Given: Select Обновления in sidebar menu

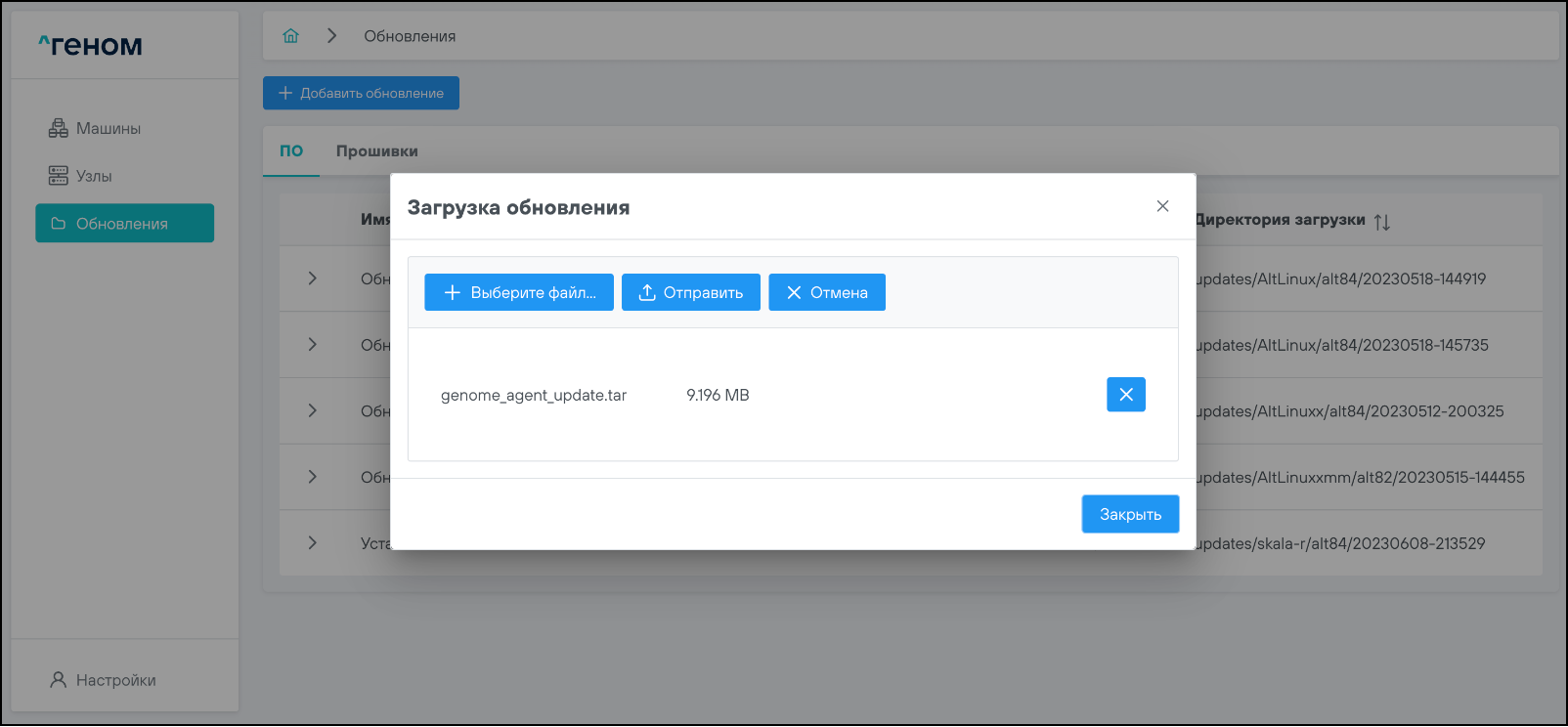Looking at the screenshot, I should coord(124,224).
